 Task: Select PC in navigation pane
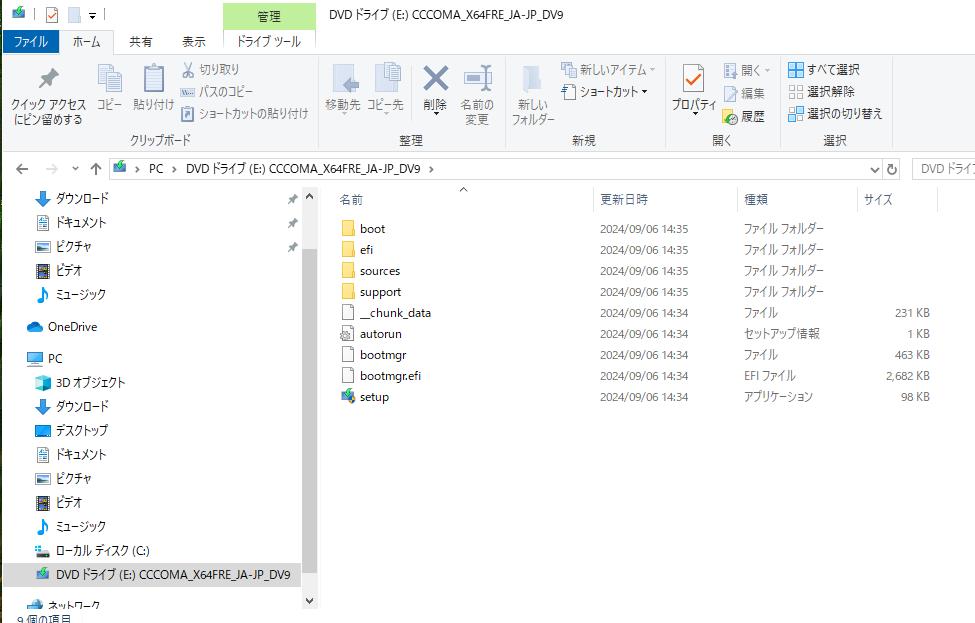pos(55,359)
